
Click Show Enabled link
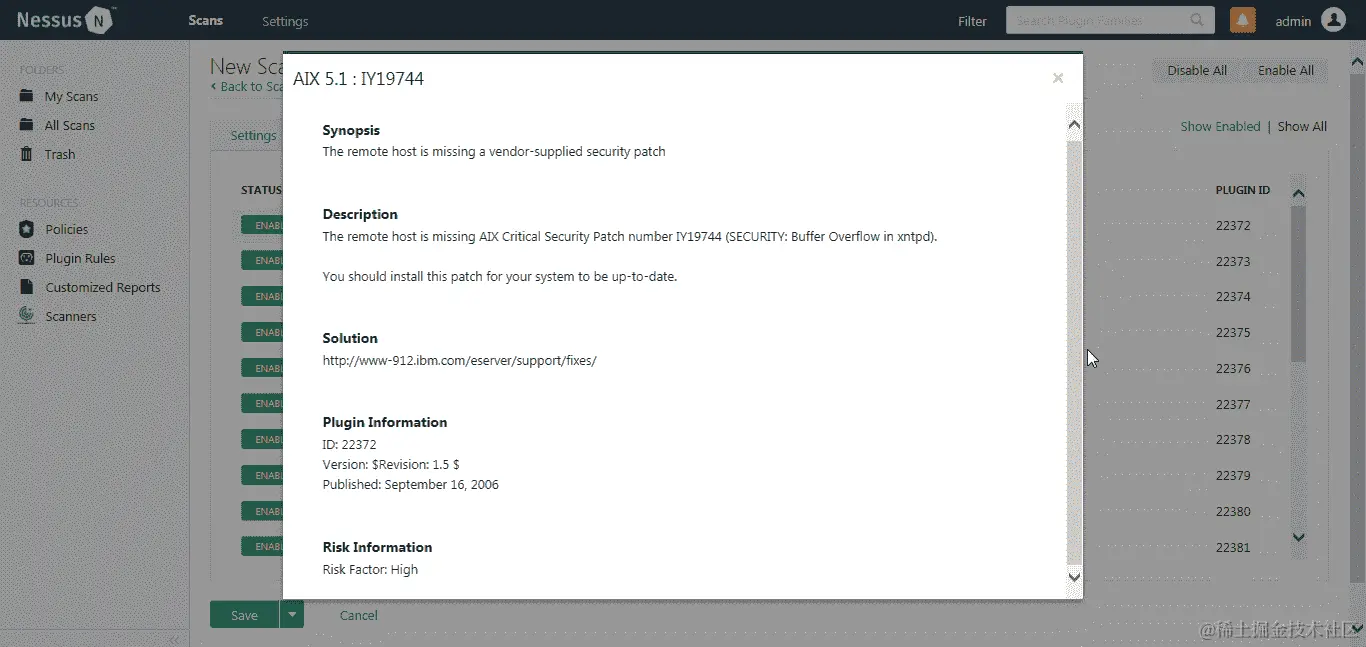(x=1220, y=127)
